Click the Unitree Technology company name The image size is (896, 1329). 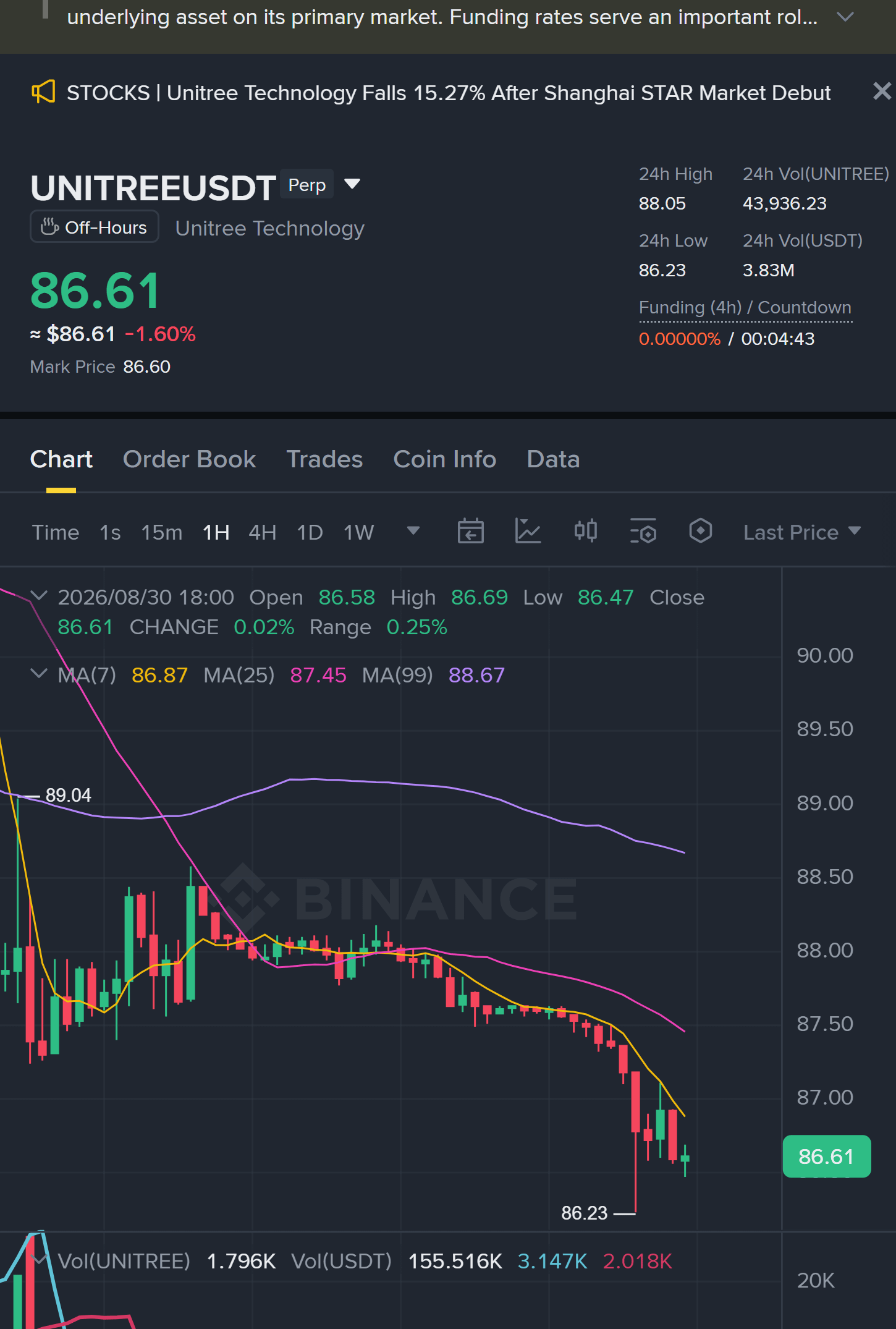(270, 228)
